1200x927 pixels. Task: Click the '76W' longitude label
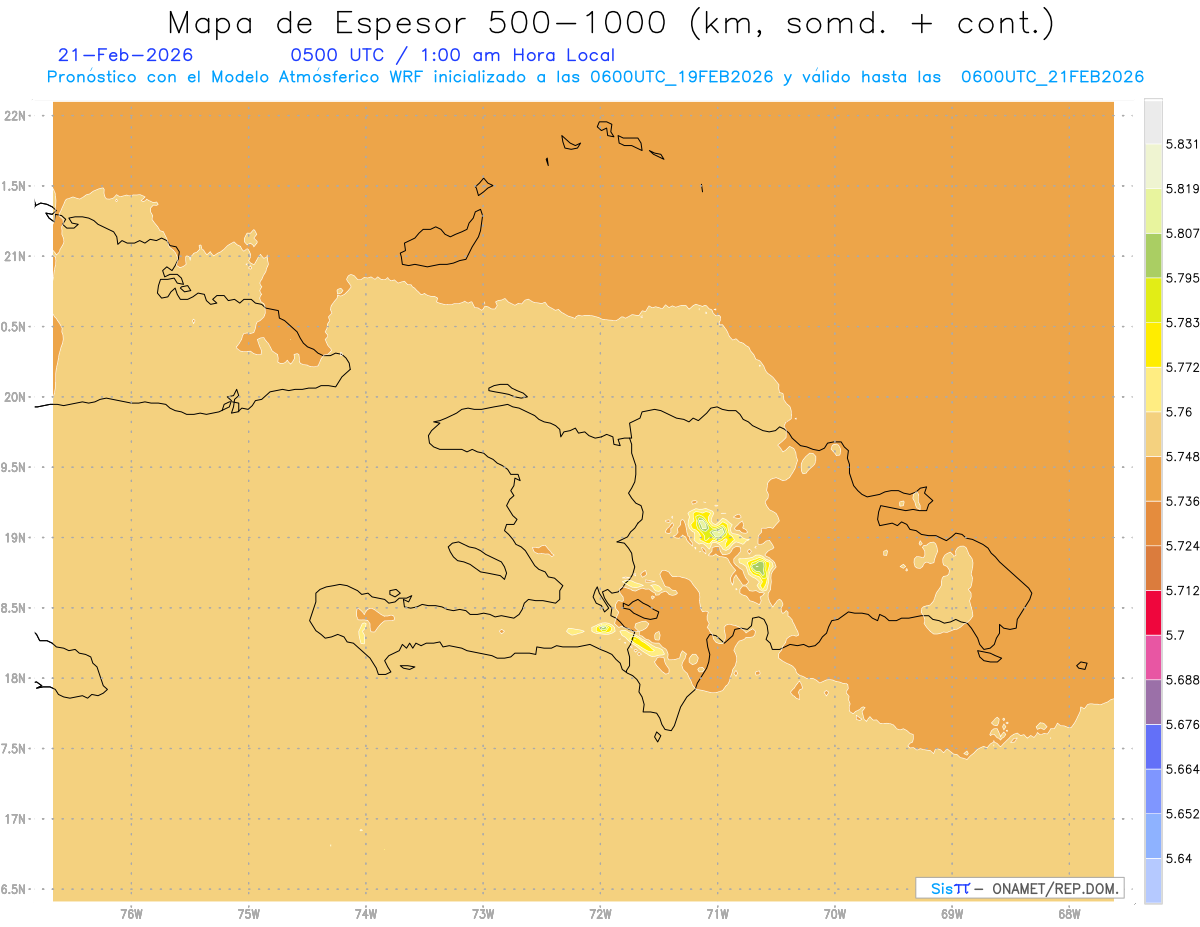click(x=131, y=913)
